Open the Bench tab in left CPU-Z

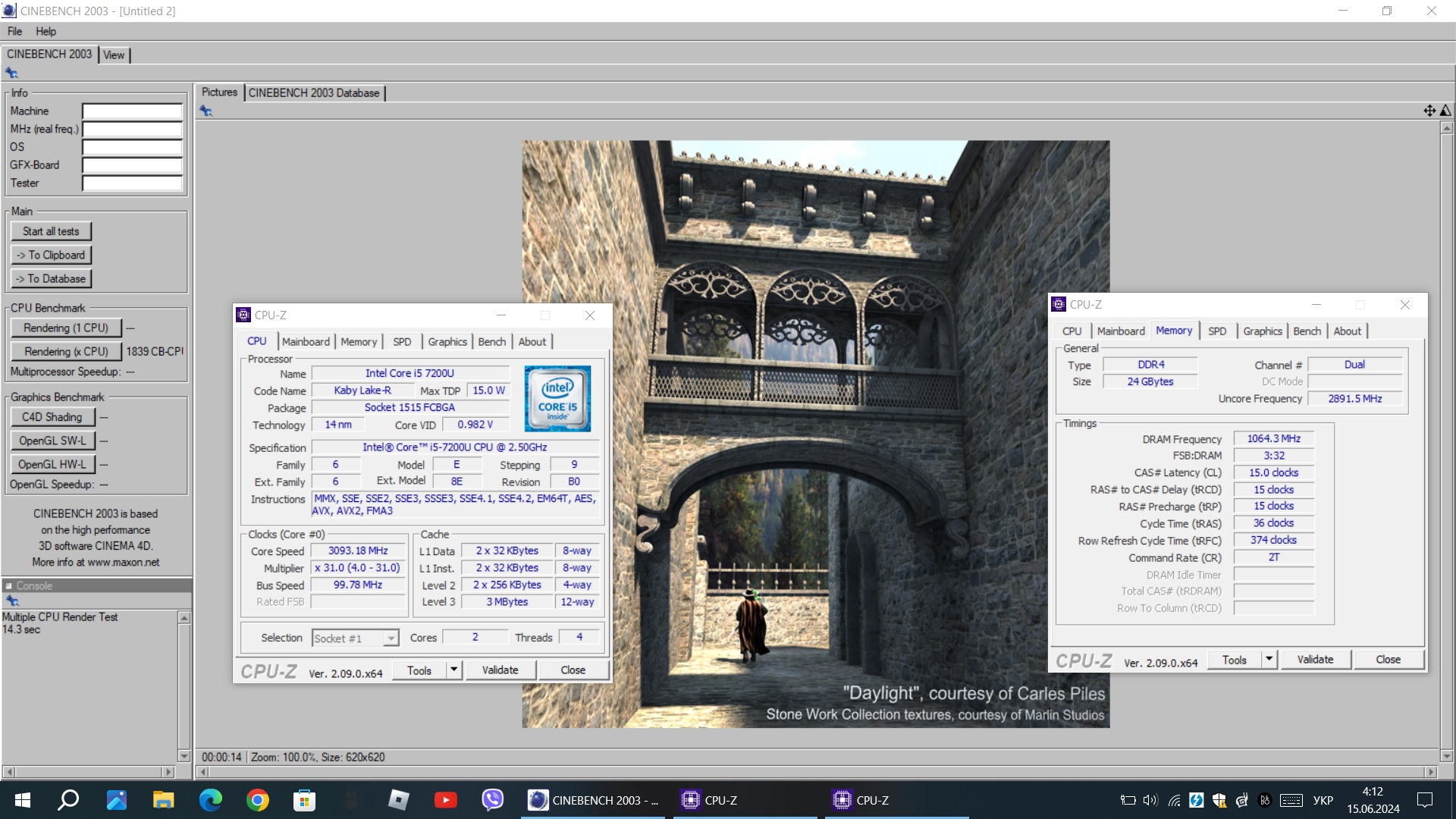(x=491, y=342)
